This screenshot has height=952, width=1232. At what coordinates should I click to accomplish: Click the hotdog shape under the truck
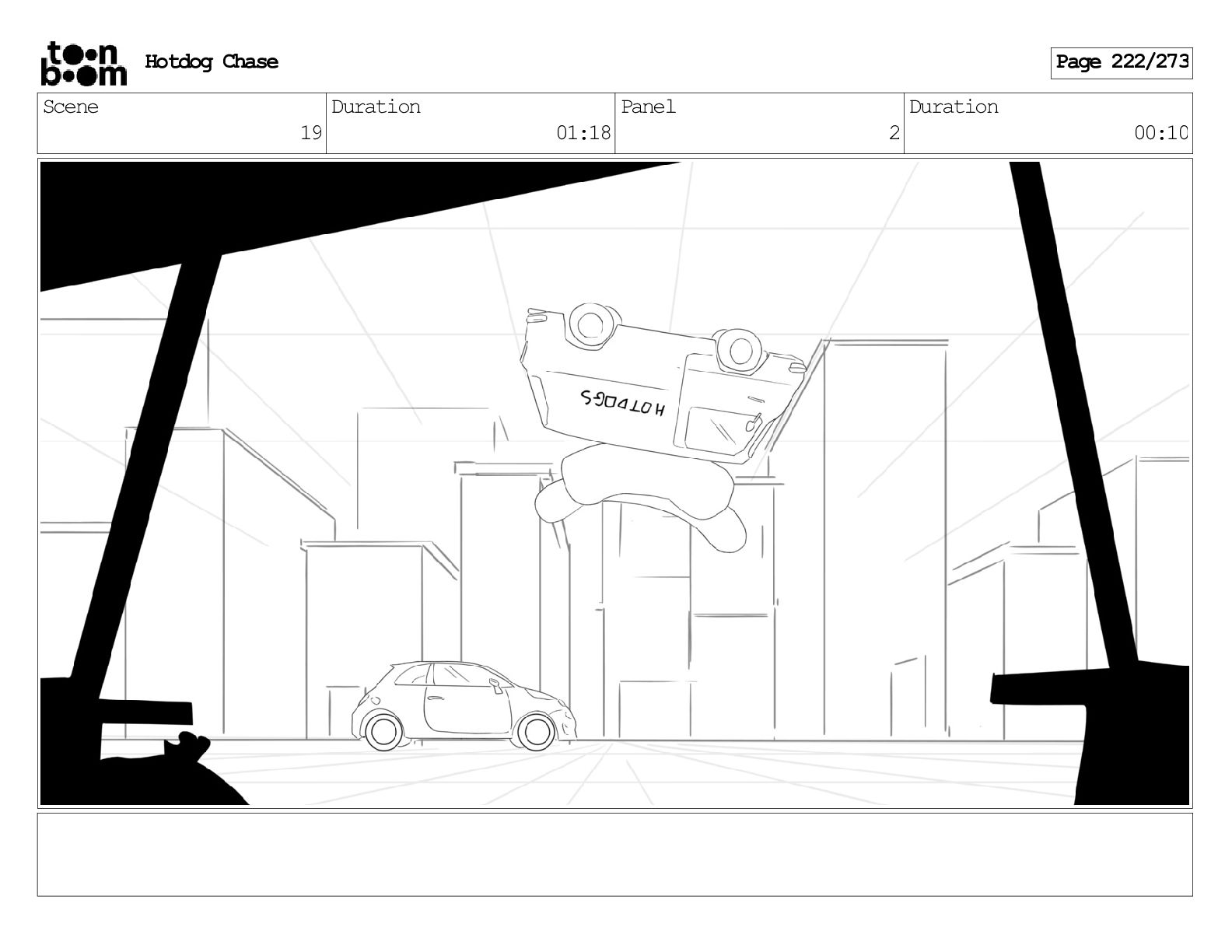(x=641, y=498)
